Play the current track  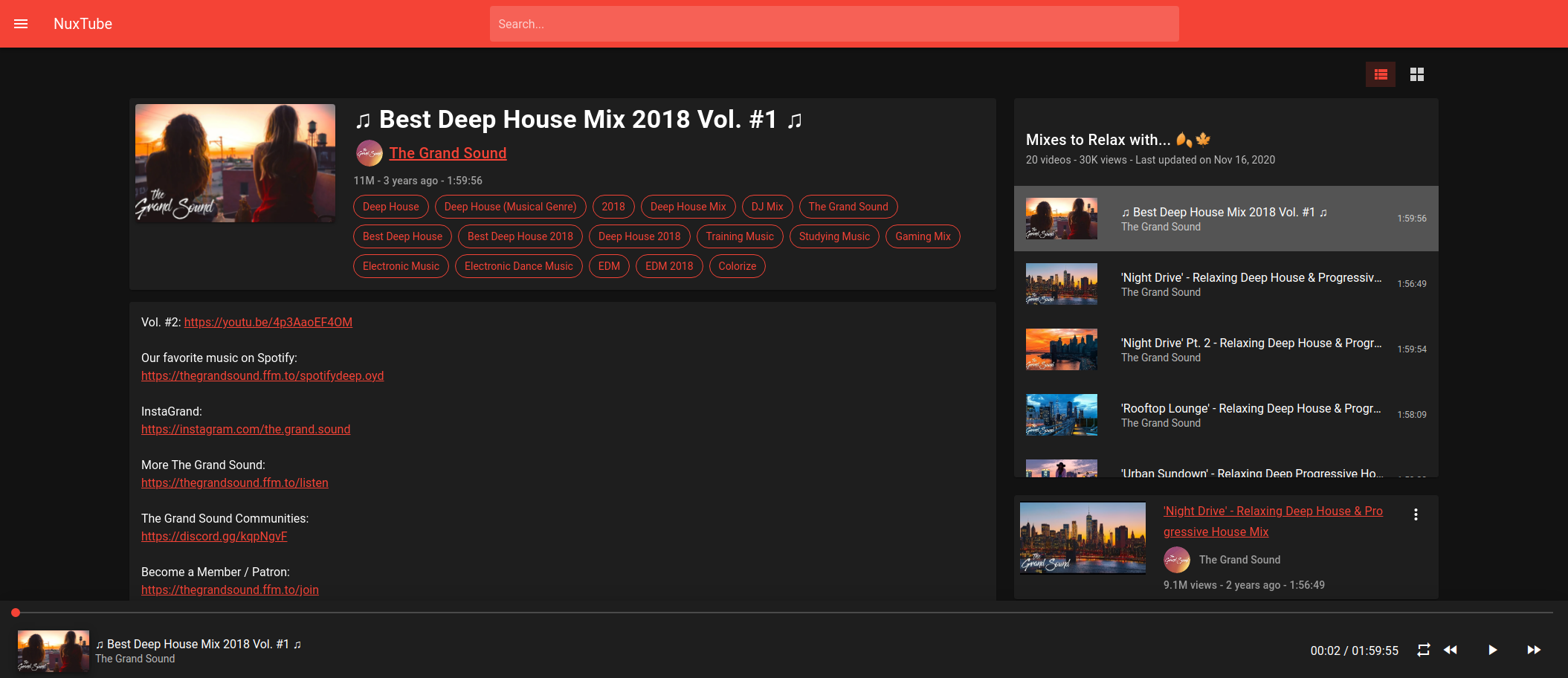pyautogui.click(x=1492, y=650)
